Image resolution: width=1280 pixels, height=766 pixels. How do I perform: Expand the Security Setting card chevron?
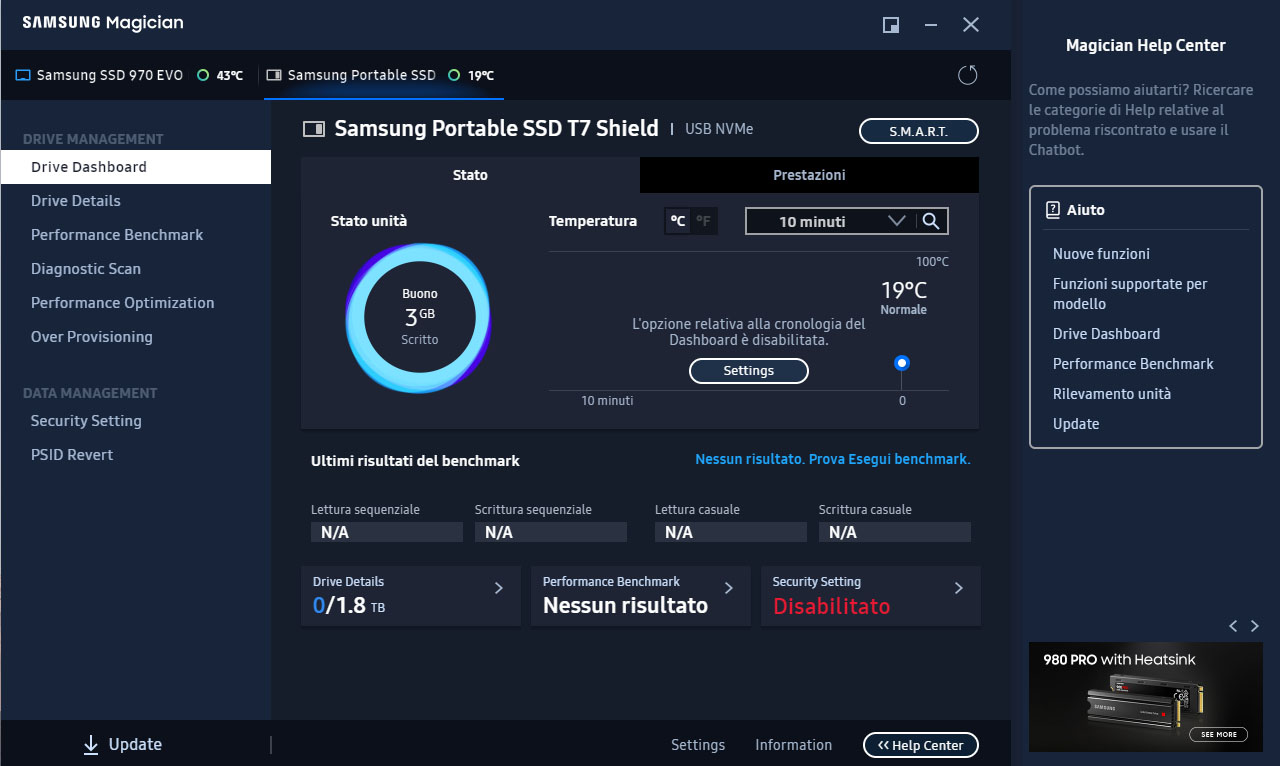tap(959, 588)
